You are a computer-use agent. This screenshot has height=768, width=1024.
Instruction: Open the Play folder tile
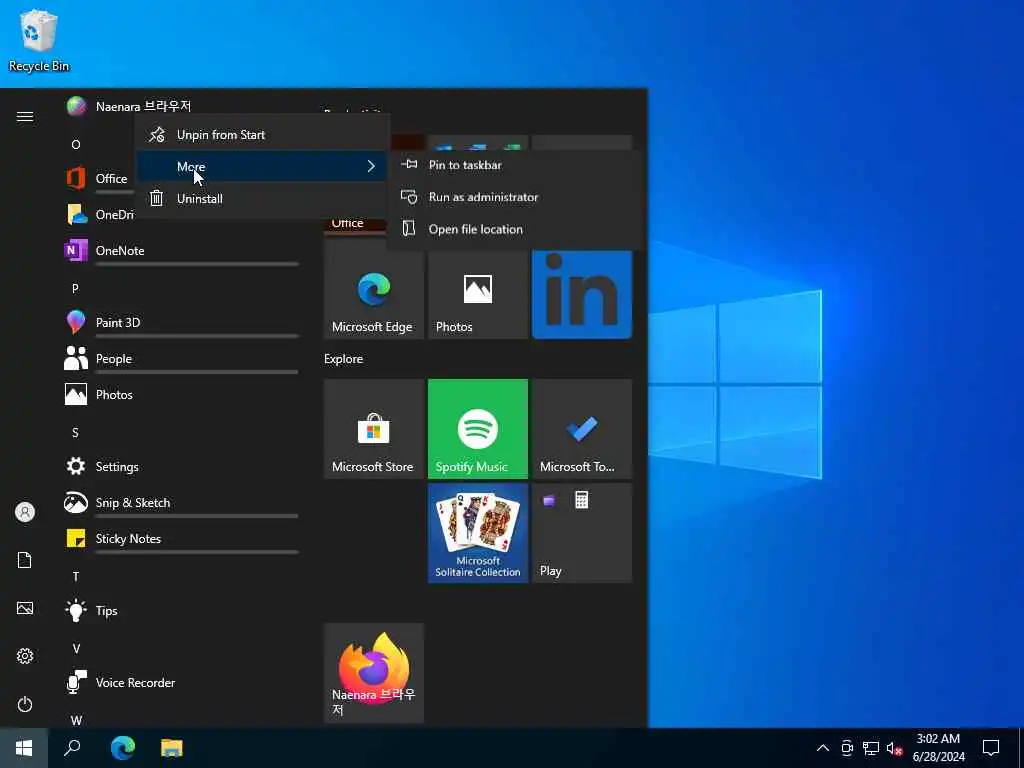pos(582,533)
